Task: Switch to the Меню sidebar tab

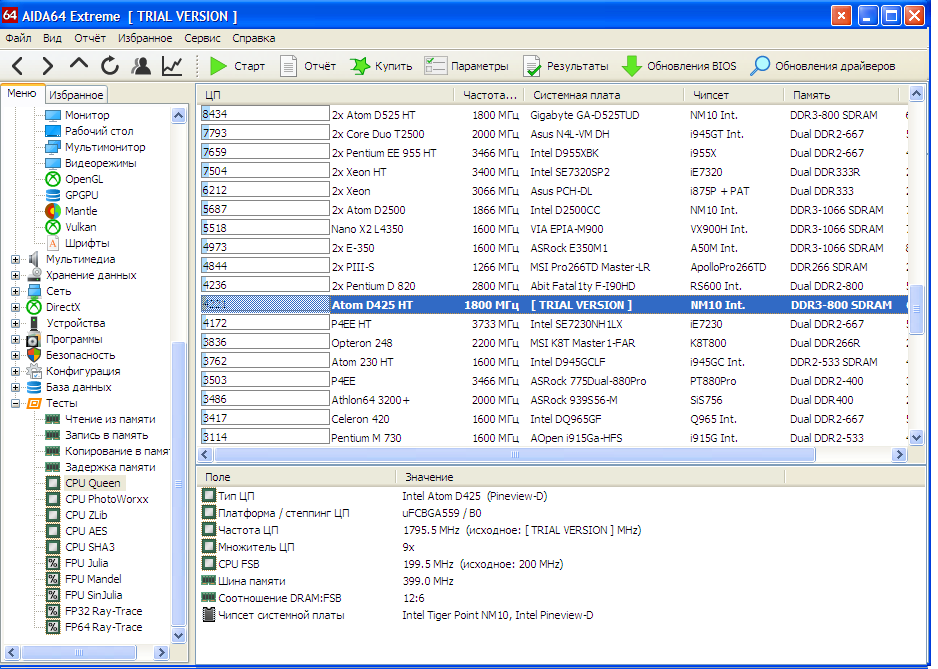Action: click(x=22, y=93)
